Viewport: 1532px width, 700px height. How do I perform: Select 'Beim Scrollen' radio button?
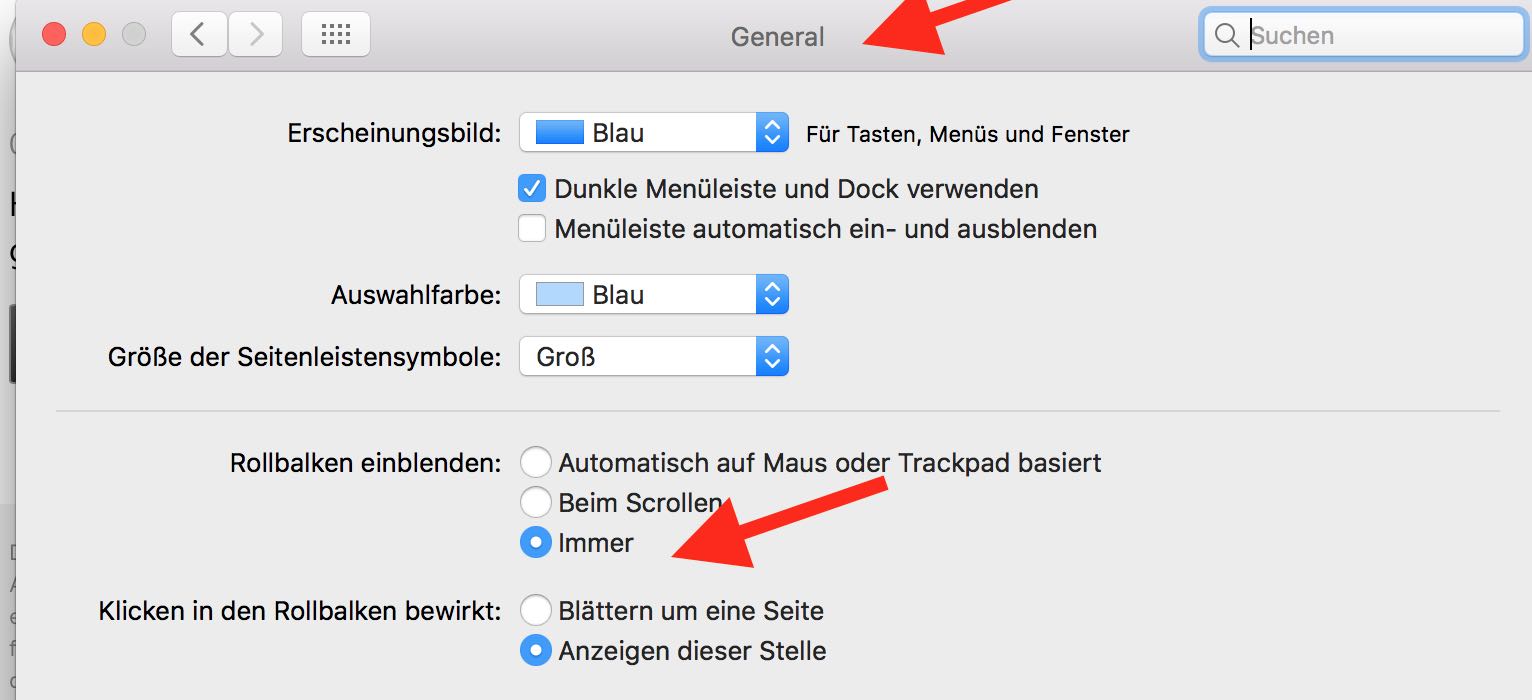(536, 502)
